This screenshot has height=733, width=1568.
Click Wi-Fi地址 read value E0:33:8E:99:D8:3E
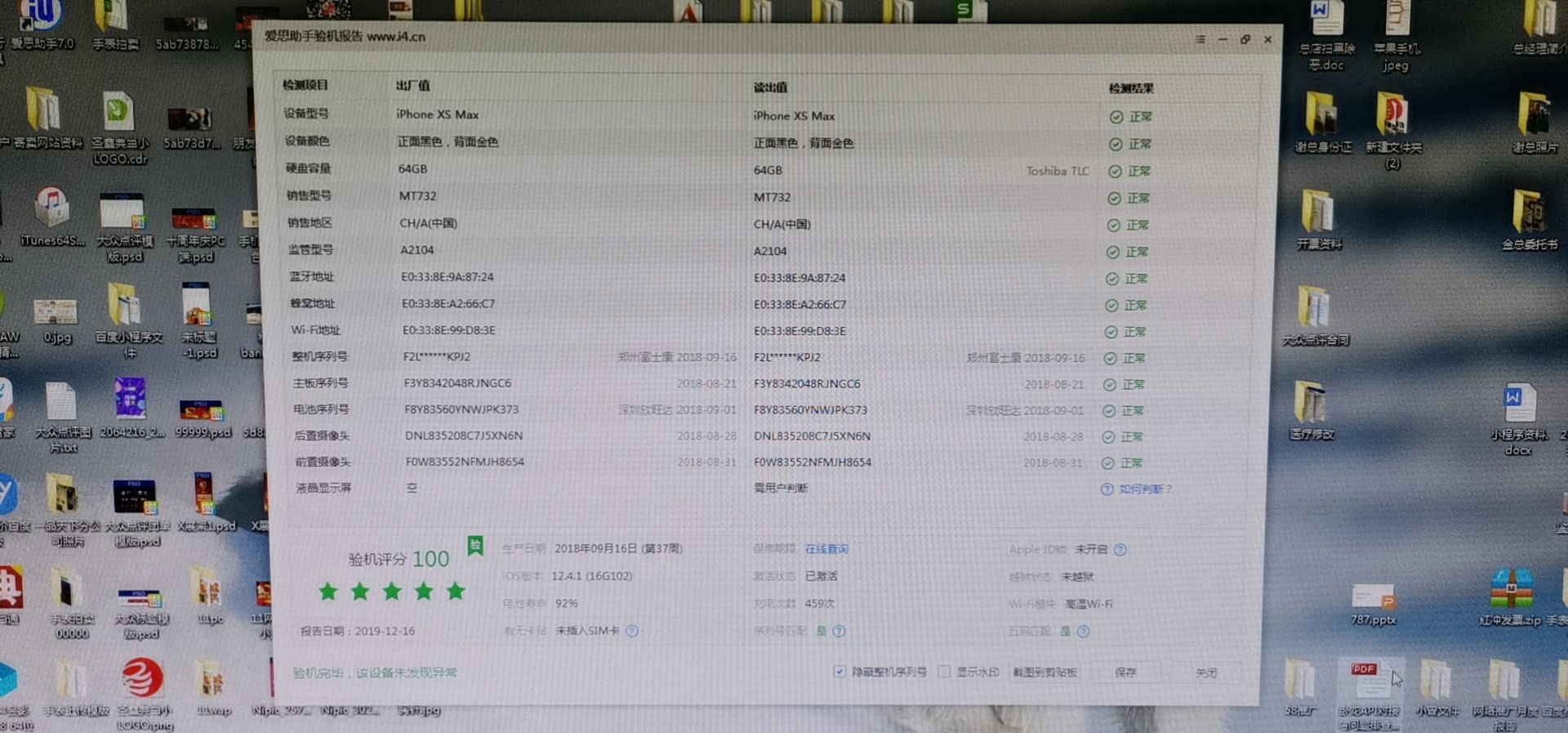(800, 331)
